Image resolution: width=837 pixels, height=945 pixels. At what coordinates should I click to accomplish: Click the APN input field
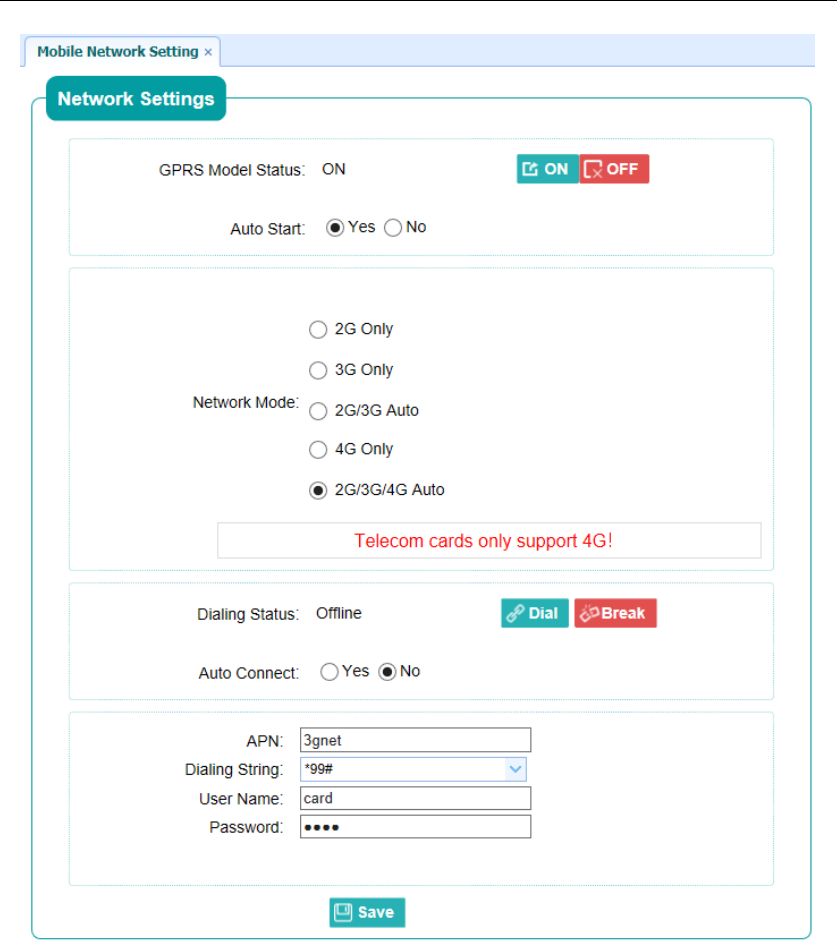415,740
